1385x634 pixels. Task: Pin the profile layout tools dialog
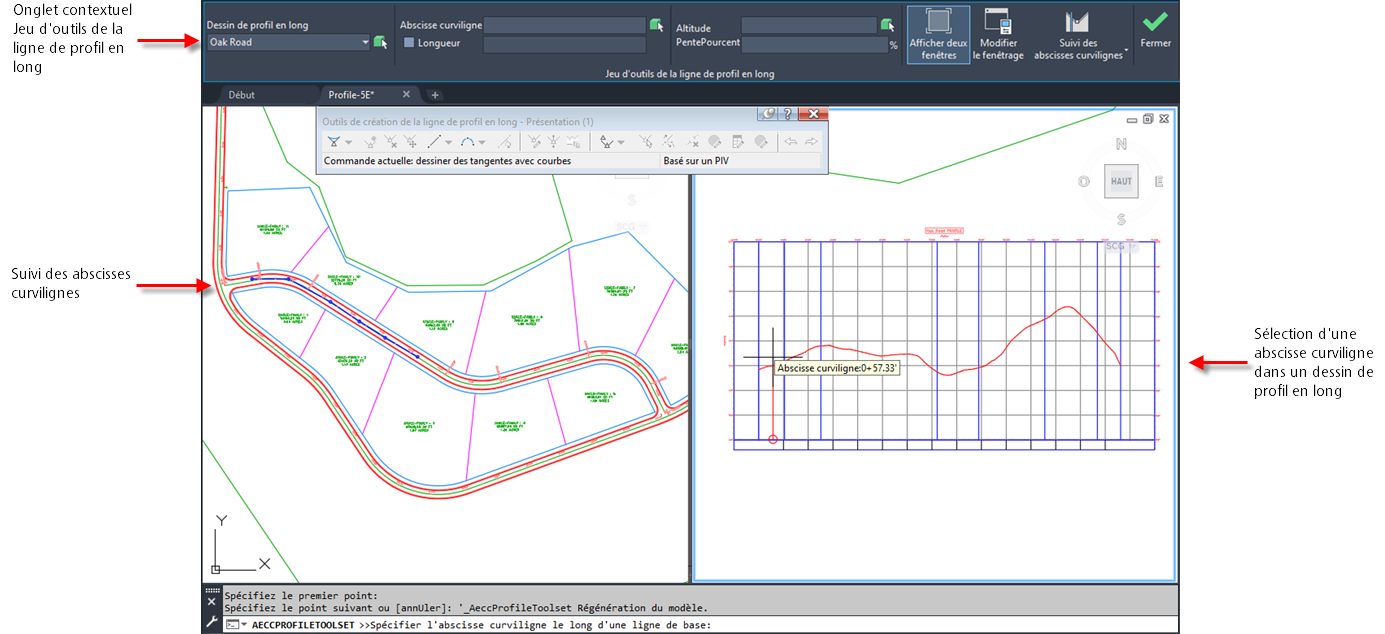(x=768, y=114)
